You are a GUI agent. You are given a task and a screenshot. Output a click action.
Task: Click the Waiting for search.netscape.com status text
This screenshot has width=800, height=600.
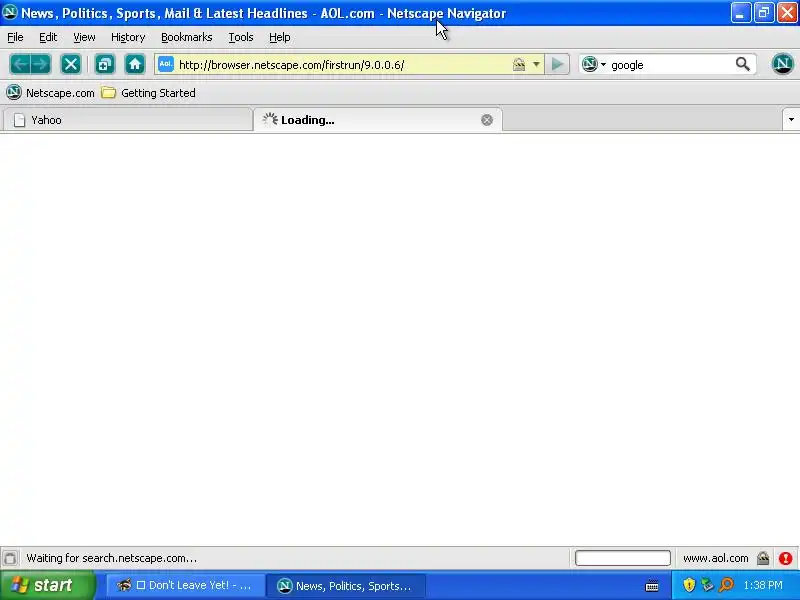(x=112, y=558)
